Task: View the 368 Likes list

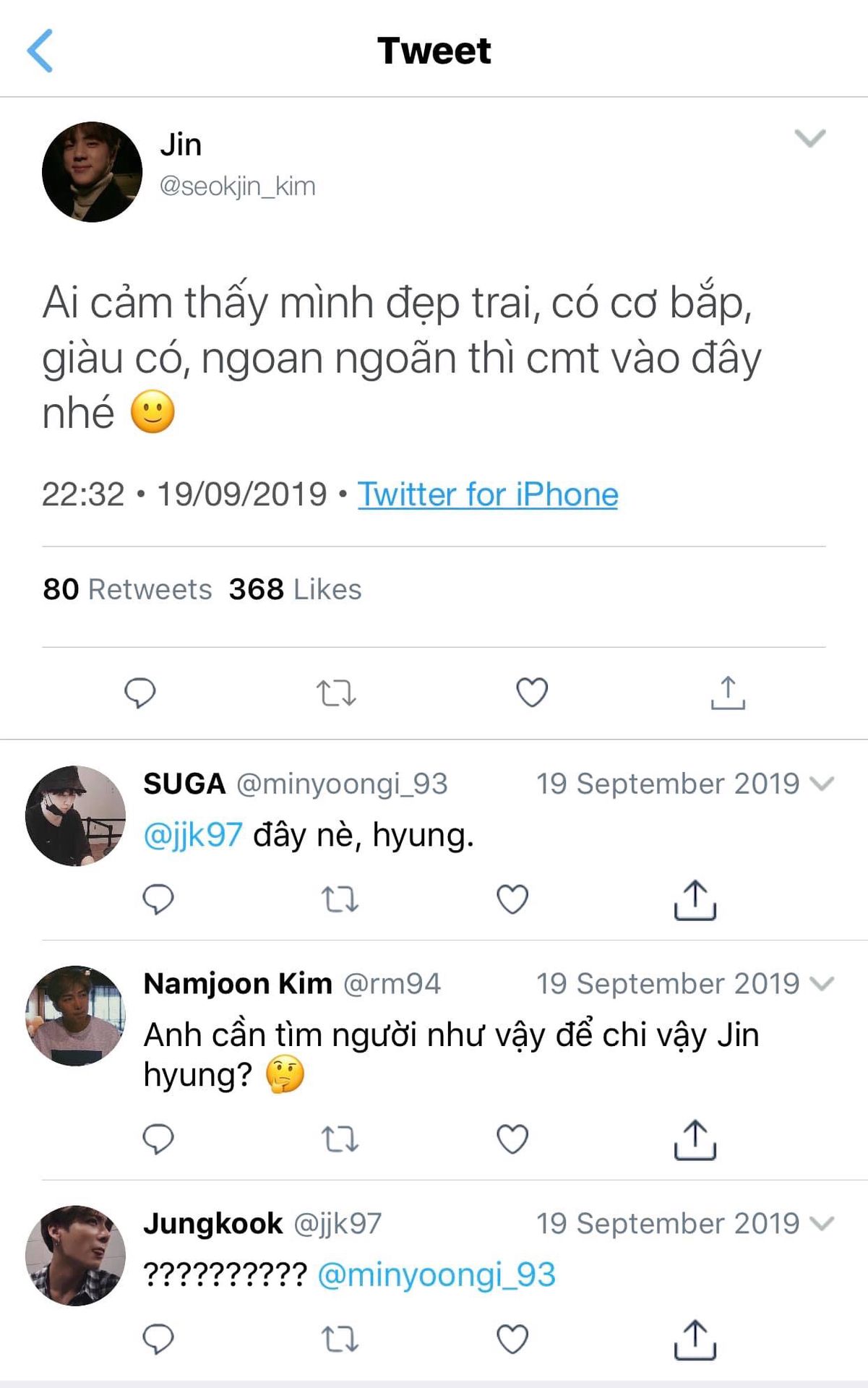Action: tap(295, 589)
